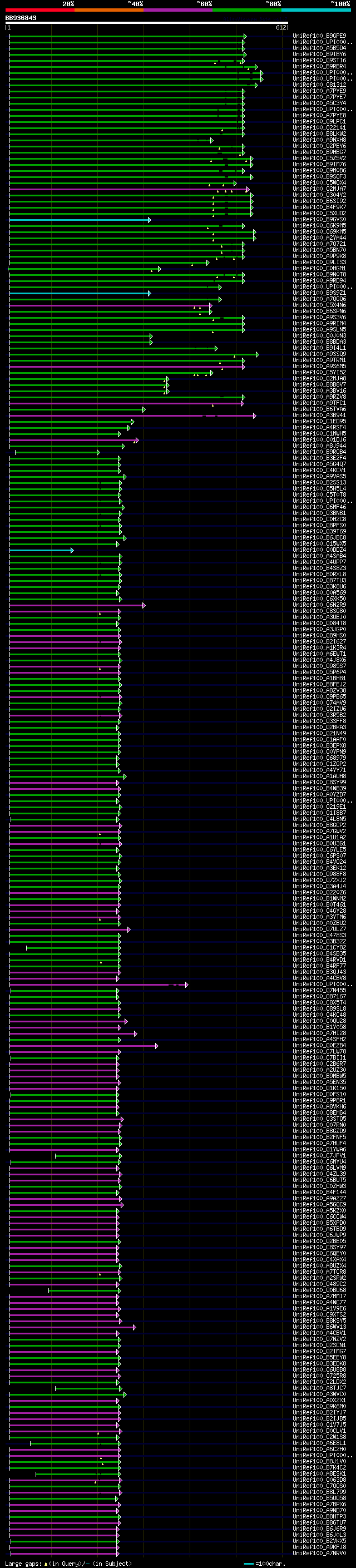Select UniRef100_Q2PEY6 label
The image size is (356, 1568).
click(319, 146)
